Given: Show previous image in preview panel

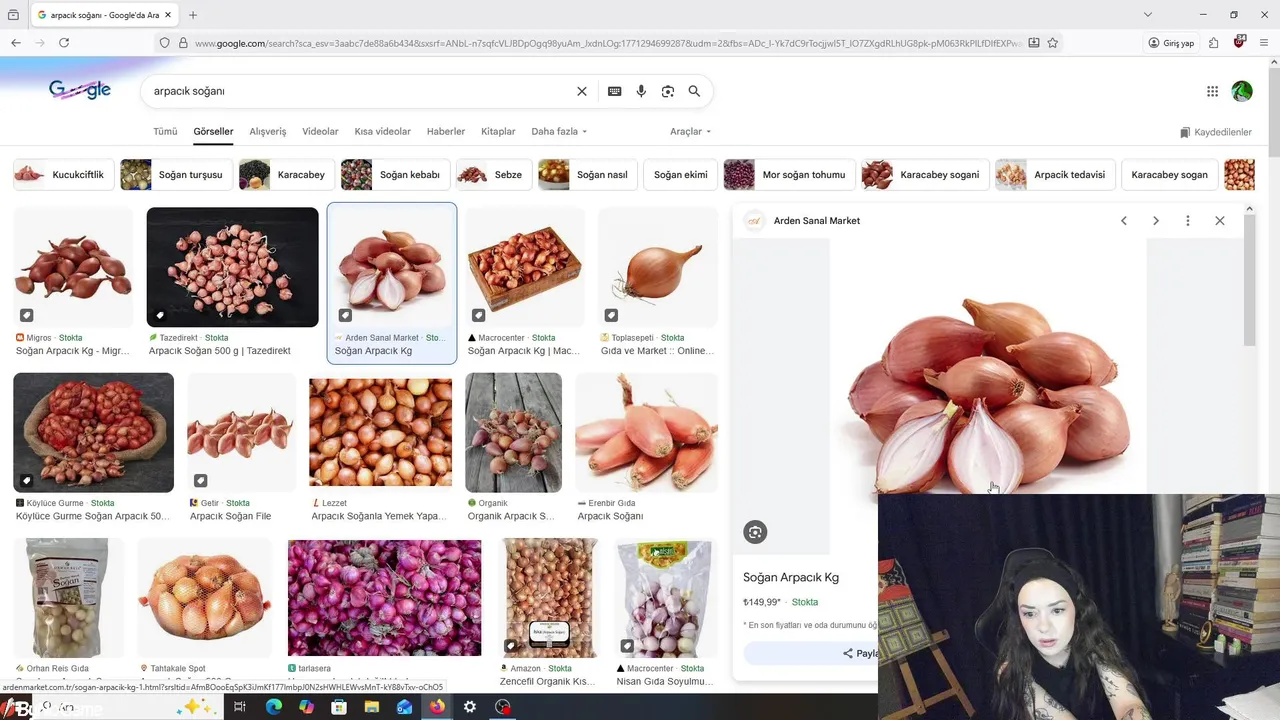Looking at the screenshot, I should [x=1124, y=221].
